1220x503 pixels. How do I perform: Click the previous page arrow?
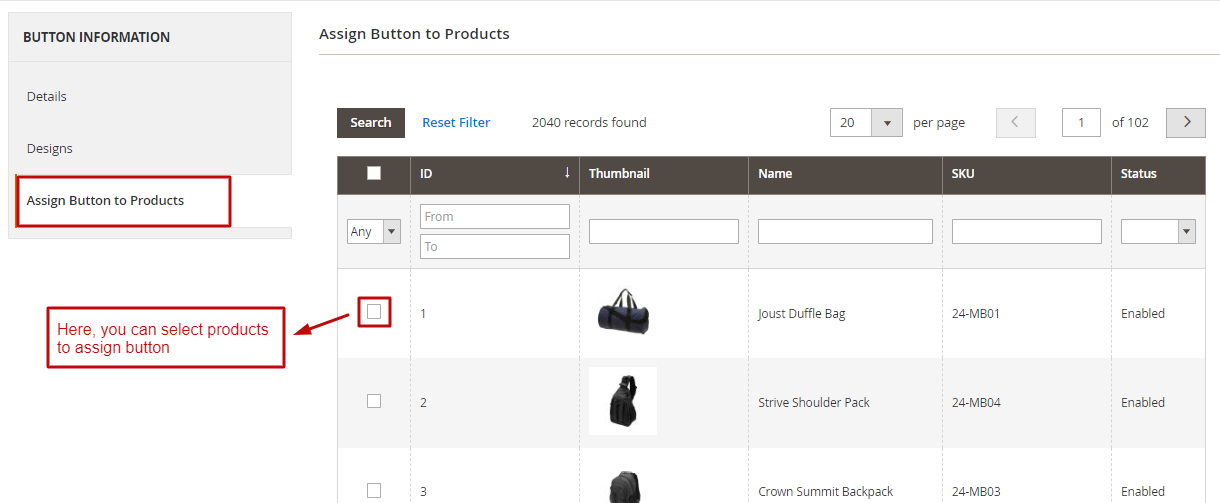pos(1016,122)
